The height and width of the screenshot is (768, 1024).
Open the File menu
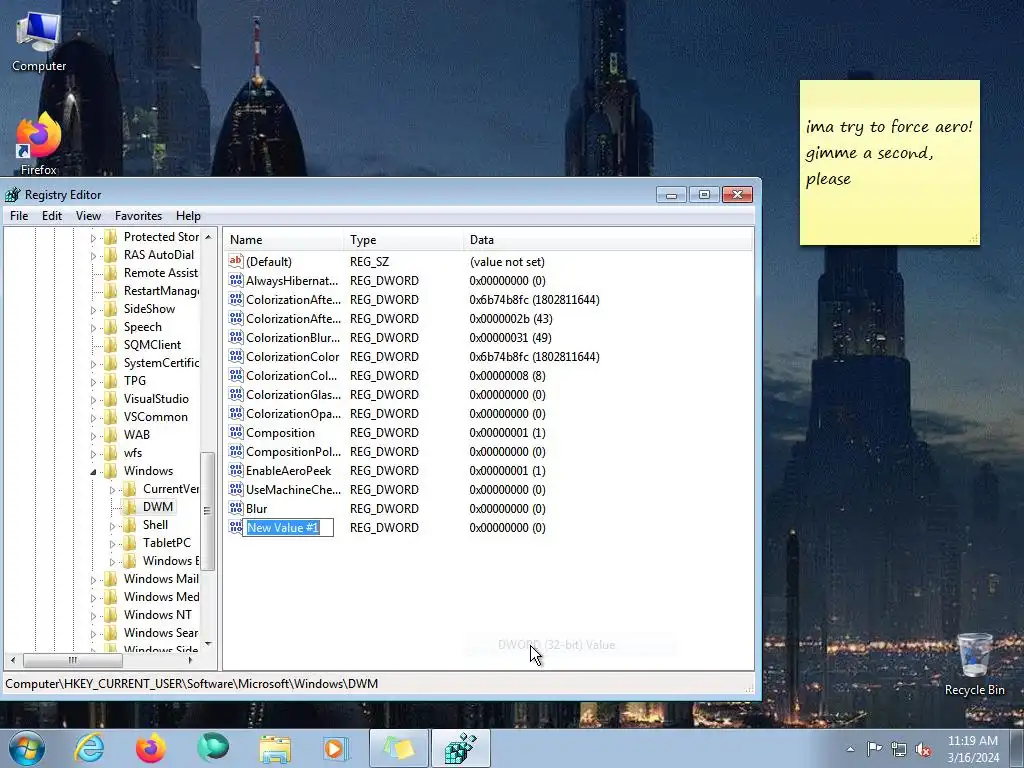click(x=19, y=216)
